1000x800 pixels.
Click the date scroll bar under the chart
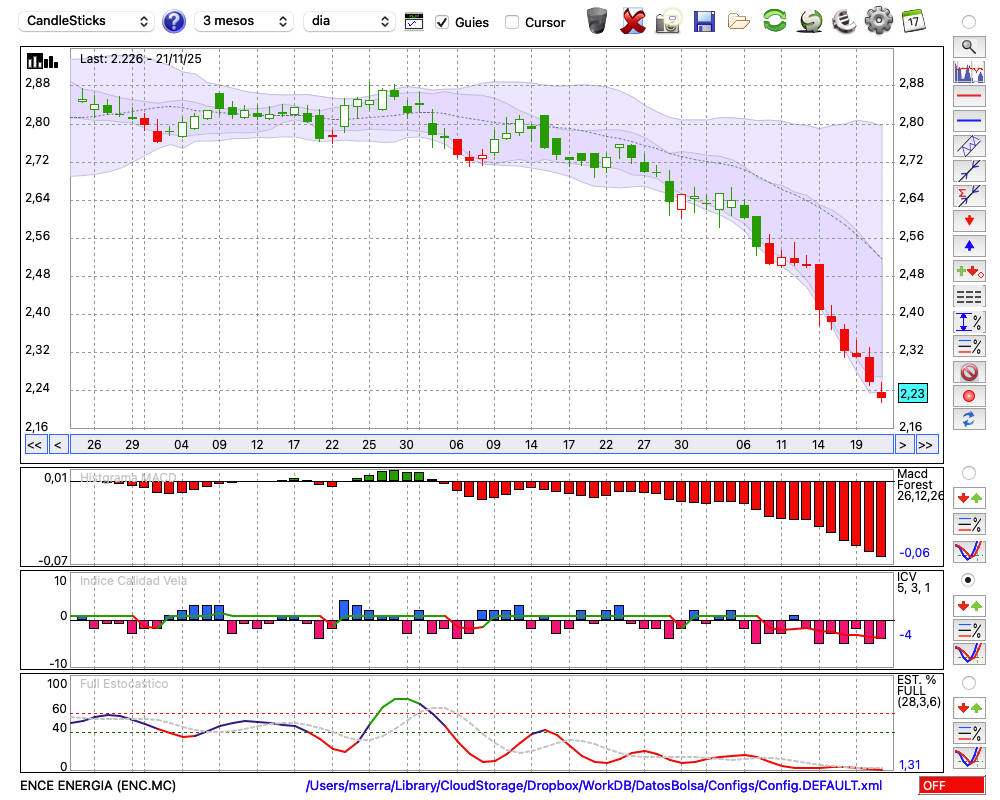[480, 445]
